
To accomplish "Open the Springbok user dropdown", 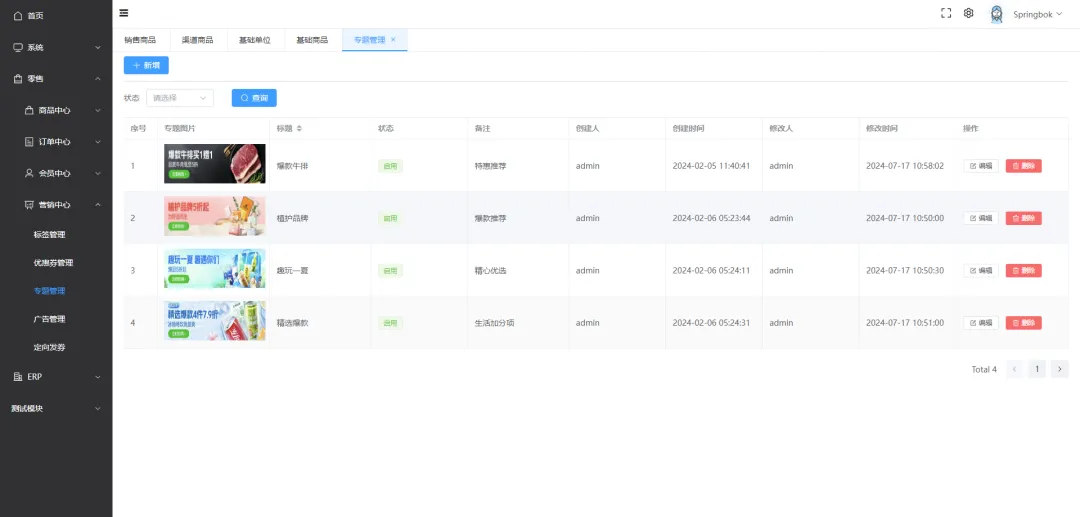I will coord(1037,14).
